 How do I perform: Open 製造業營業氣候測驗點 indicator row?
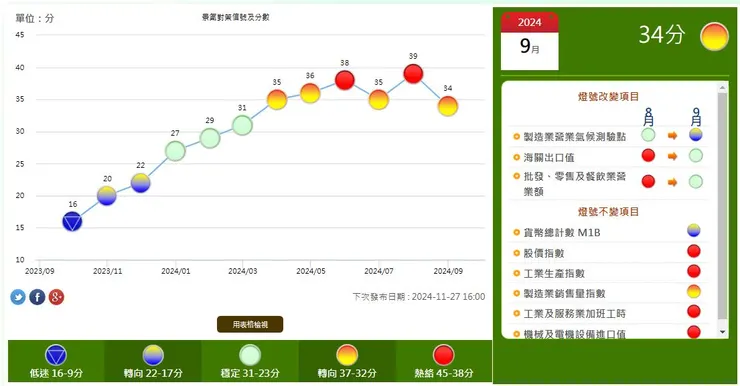(608, 136)
